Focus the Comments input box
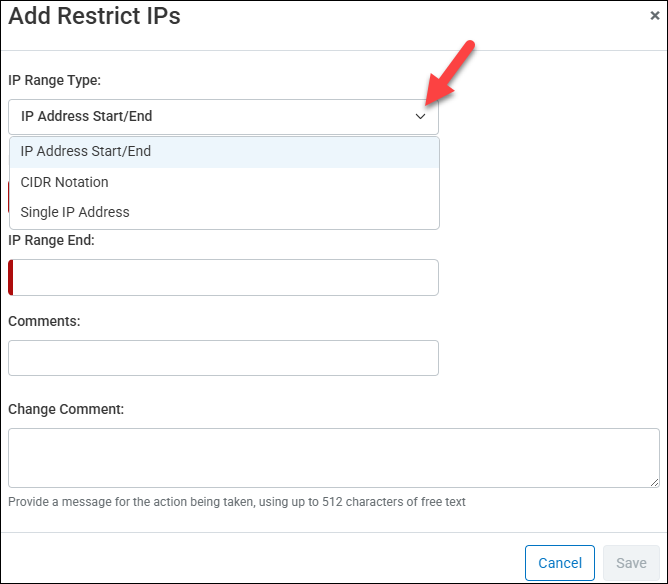Screen dimensions: 668x584 223,358
